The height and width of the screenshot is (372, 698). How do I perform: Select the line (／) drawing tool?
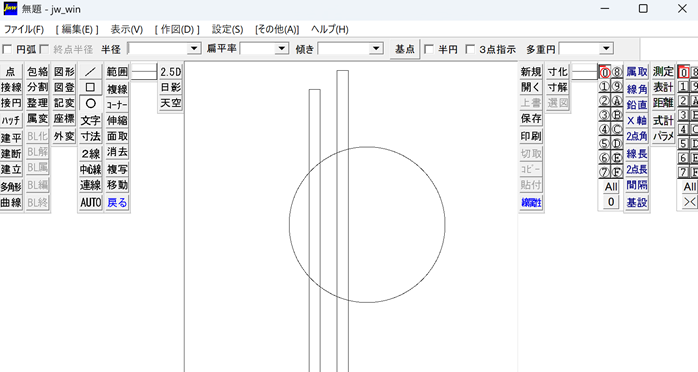[x=90, y=72]
